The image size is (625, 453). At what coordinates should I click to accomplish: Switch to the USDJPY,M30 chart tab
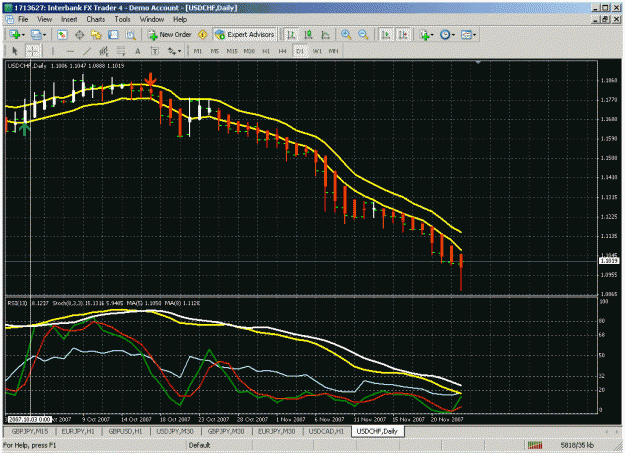pos(175,431)
